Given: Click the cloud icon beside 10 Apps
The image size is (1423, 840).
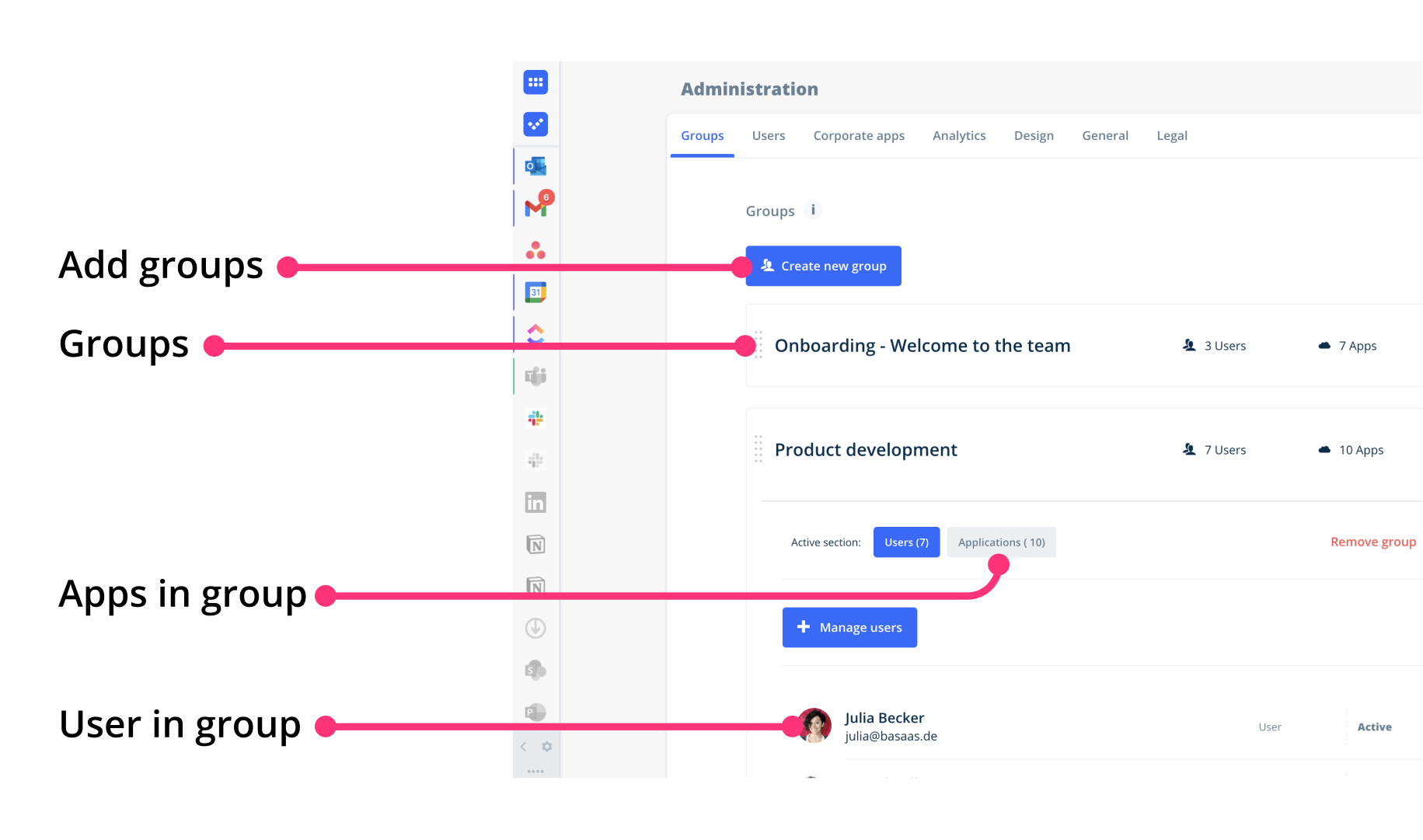Looking at the screenshot, I should (x=1324, y=450).
